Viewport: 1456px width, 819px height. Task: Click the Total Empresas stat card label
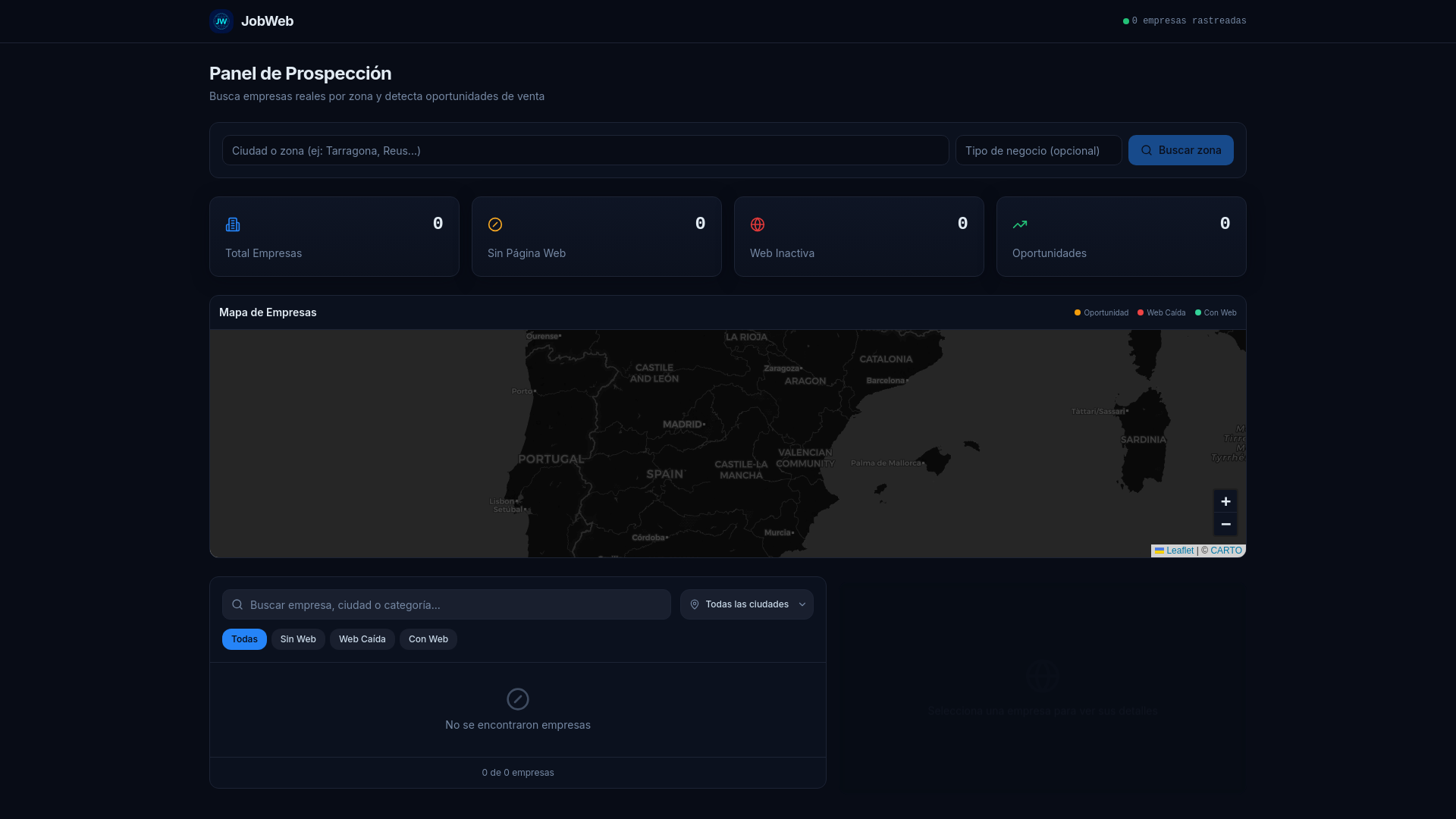263,253
